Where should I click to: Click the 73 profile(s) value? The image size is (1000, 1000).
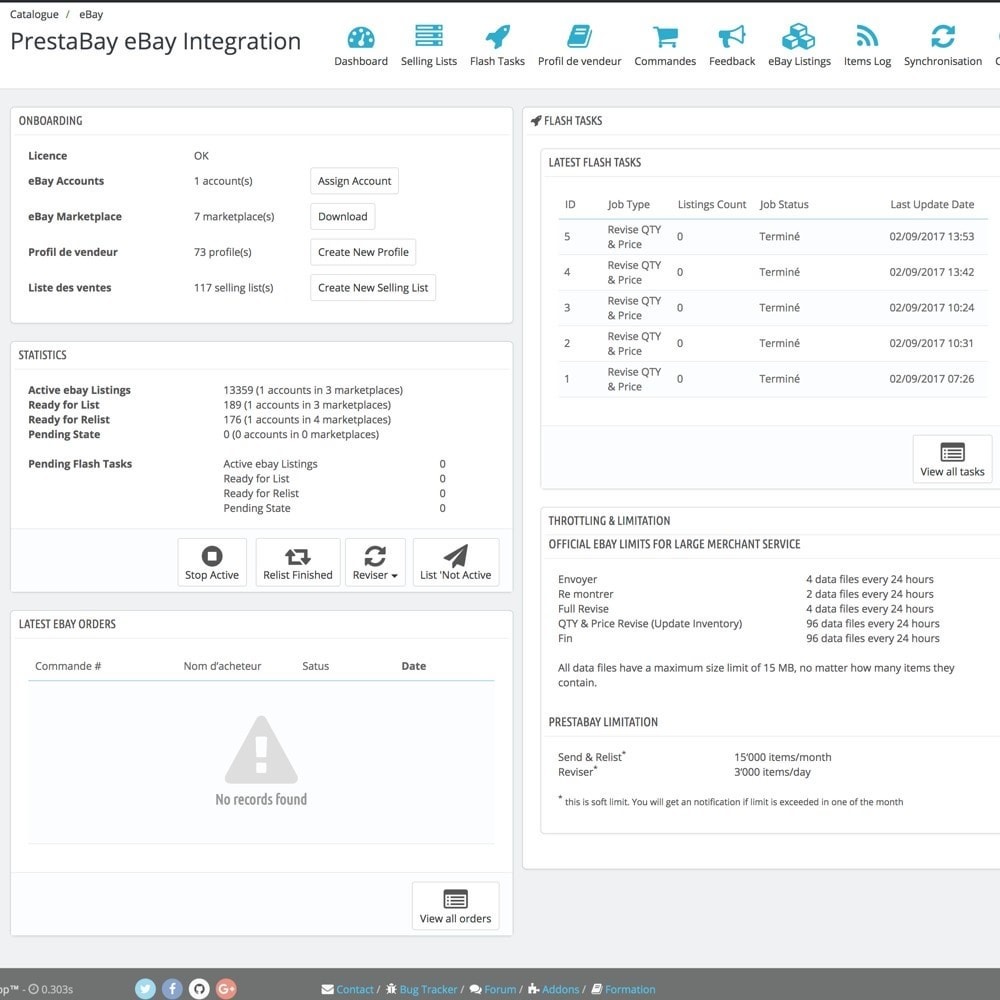click(x=223, y=252)
